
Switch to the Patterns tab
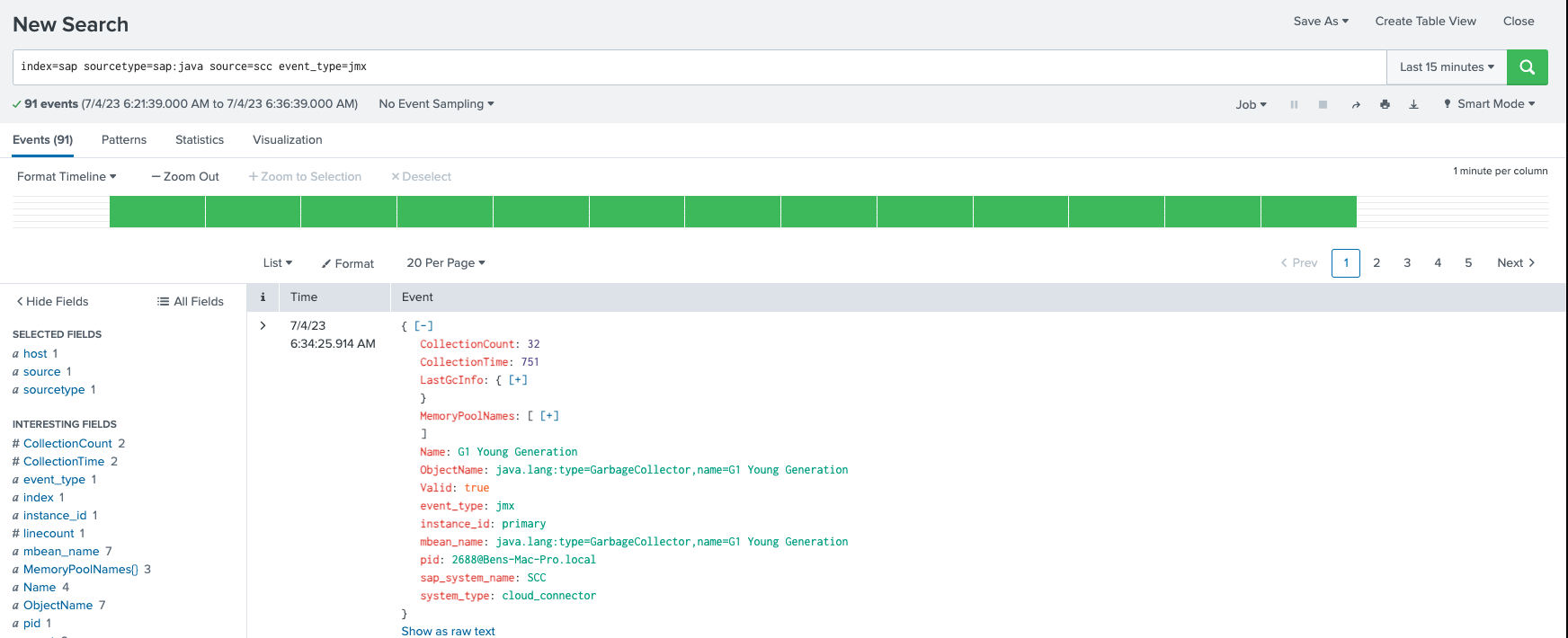pos(124,139)
